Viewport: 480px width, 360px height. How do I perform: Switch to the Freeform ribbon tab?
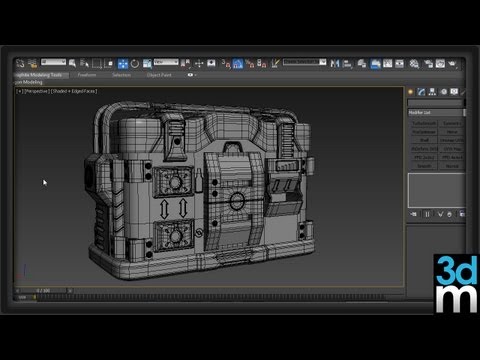coord(87,75)
